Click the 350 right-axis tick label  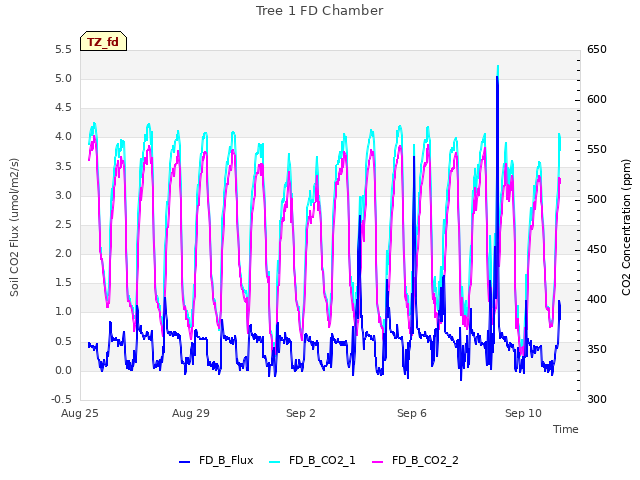pyautogui.click(x=597, y=350)
